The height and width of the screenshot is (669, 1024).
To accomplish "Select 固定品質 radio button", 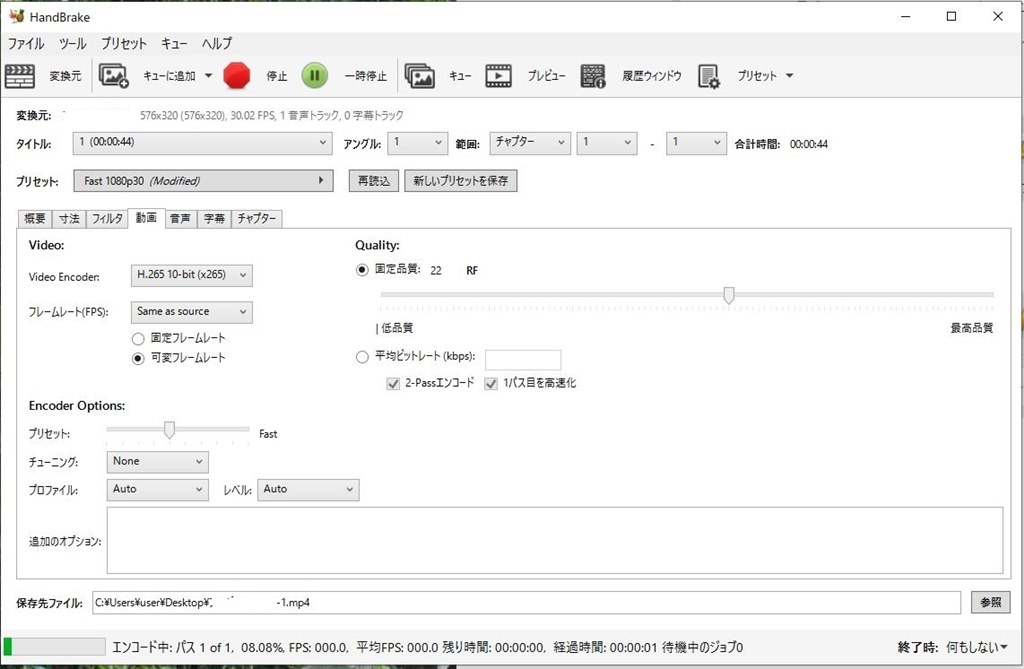I will pos(362,270).
